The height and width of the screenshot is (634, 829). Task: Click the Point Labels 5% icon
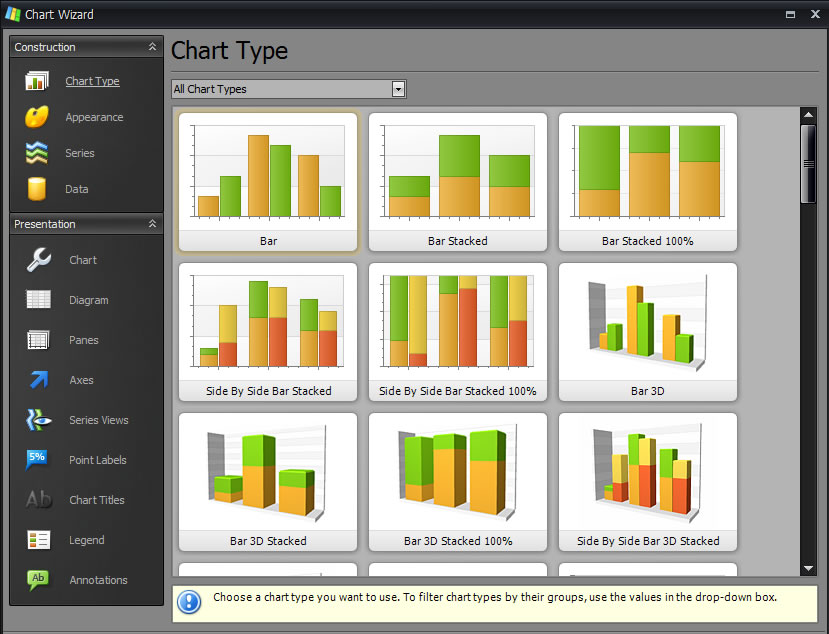(x=38, y=459)
